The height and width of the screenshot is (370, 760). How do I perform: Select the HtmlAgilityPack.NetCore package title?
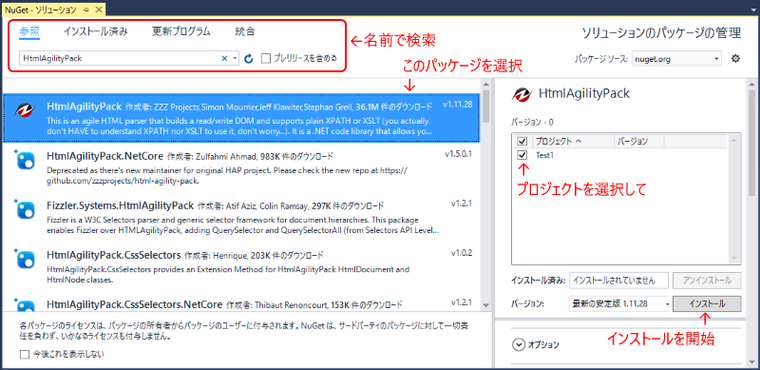pyautogui.click(x=104, y=157)
